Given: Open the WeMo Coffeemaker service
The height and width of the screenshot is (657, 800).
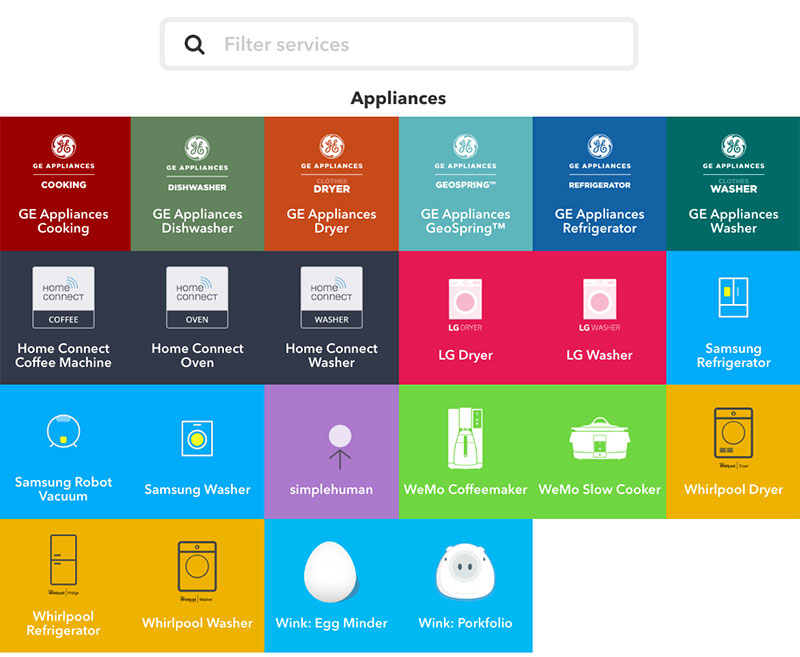Looking at the screenshot, I should [466, 452].
